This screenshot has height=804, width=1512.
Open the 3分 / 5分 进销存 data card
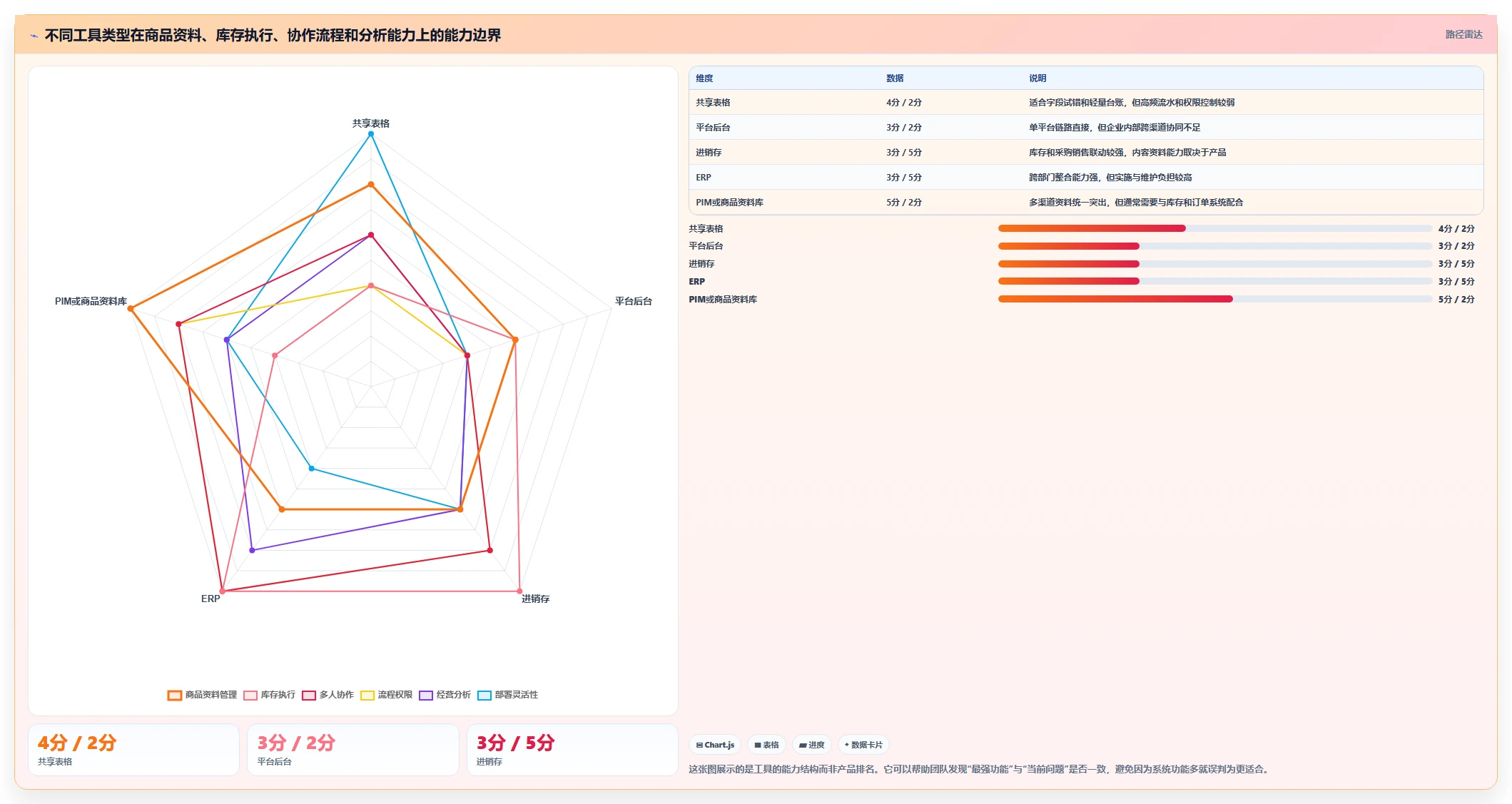click(x=572, y=750)
